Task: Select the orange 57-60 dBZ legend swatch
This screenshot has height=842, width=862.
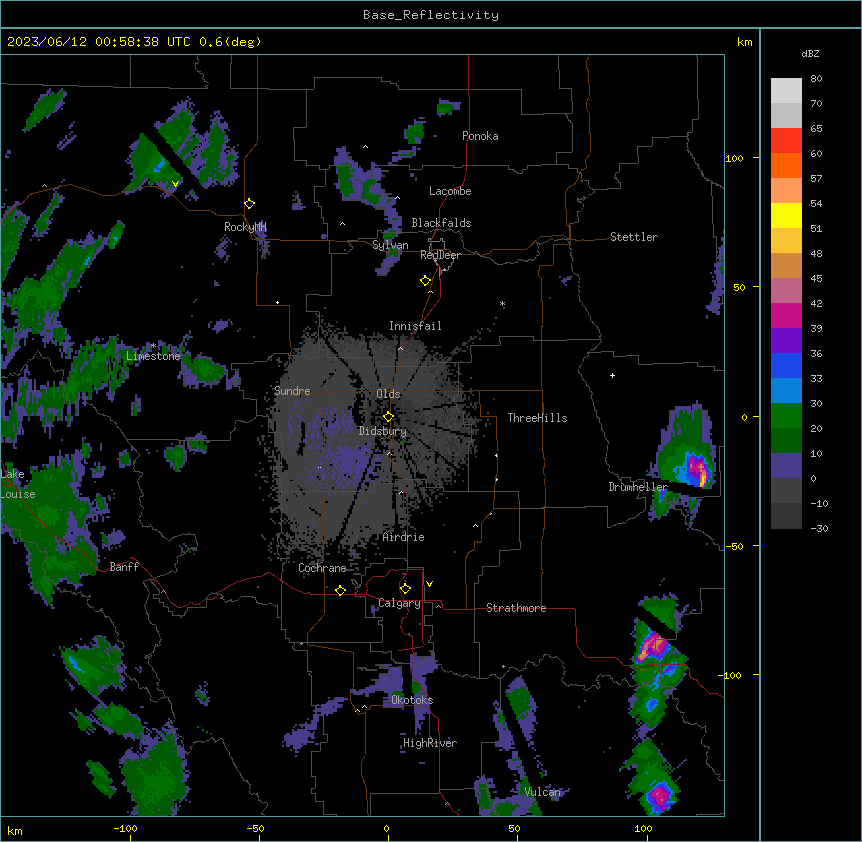Action: 786,165
